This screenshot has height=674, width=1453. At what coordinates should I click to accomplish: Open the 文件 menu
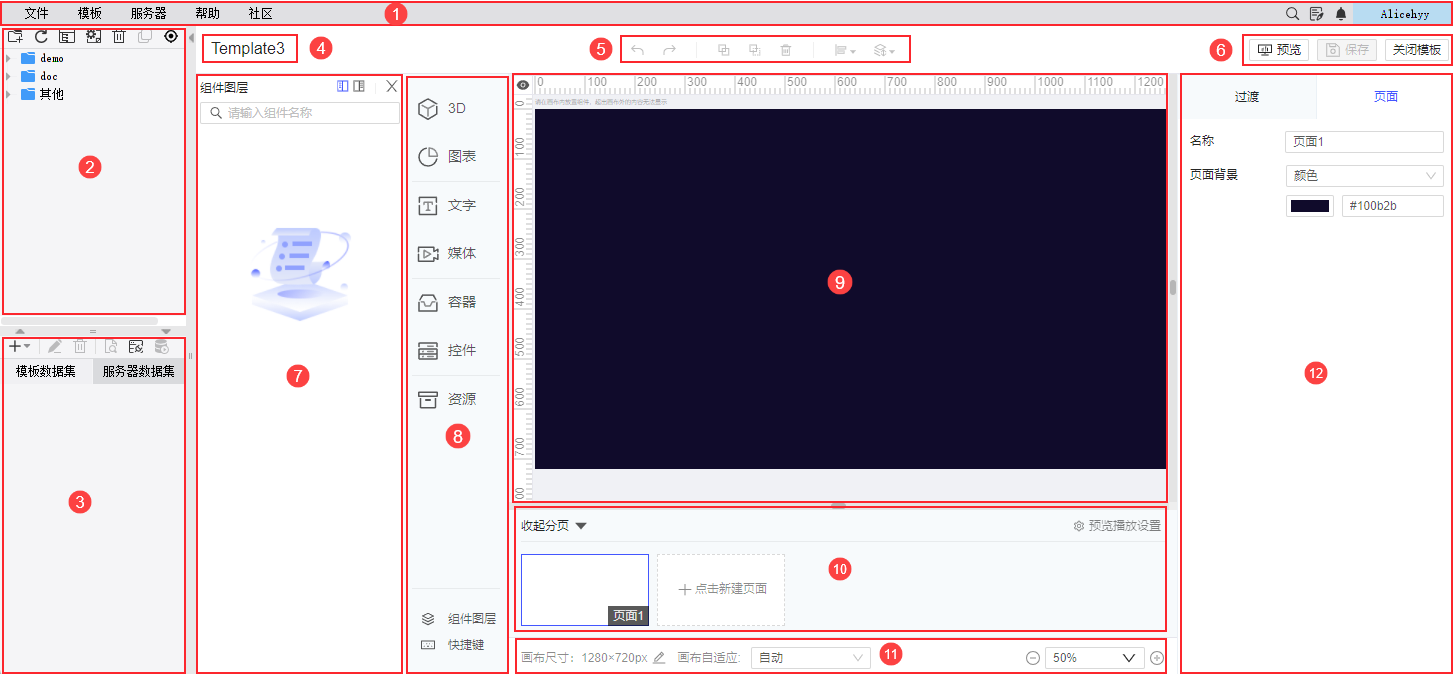point(37,14)
